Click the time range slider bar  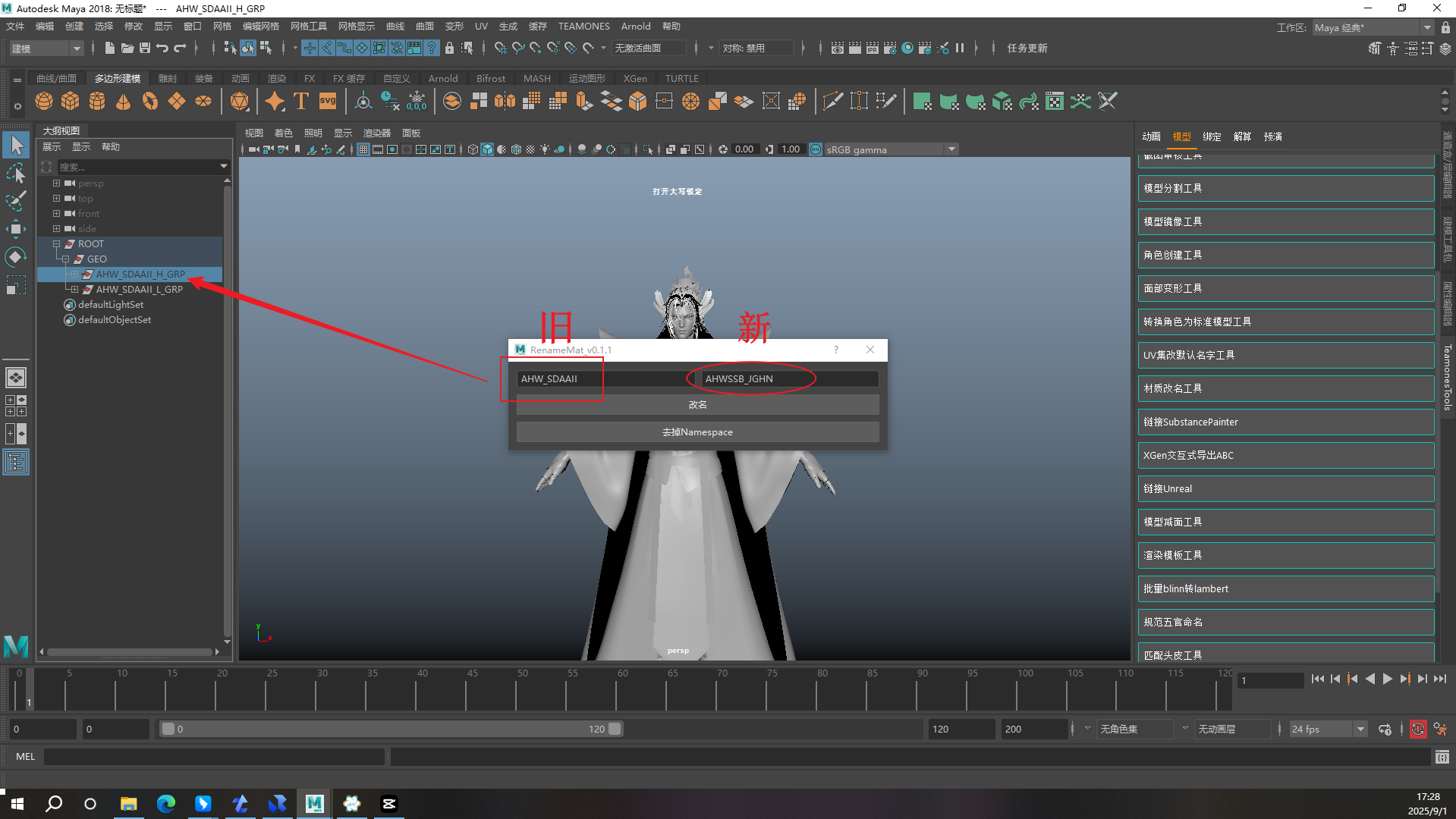[x=391, y=729]
